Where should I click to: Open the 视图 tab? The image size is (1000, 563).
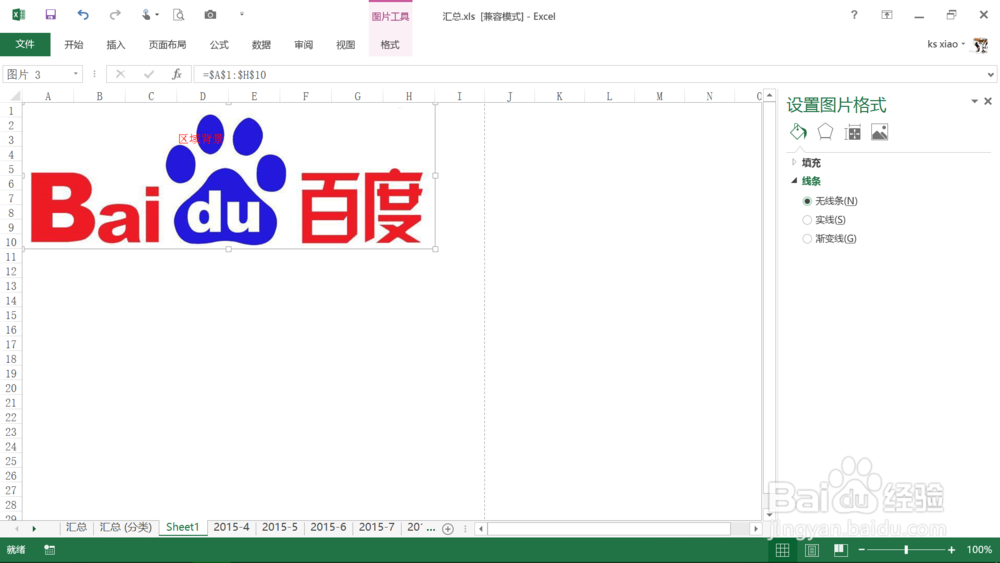coord(346,45)
